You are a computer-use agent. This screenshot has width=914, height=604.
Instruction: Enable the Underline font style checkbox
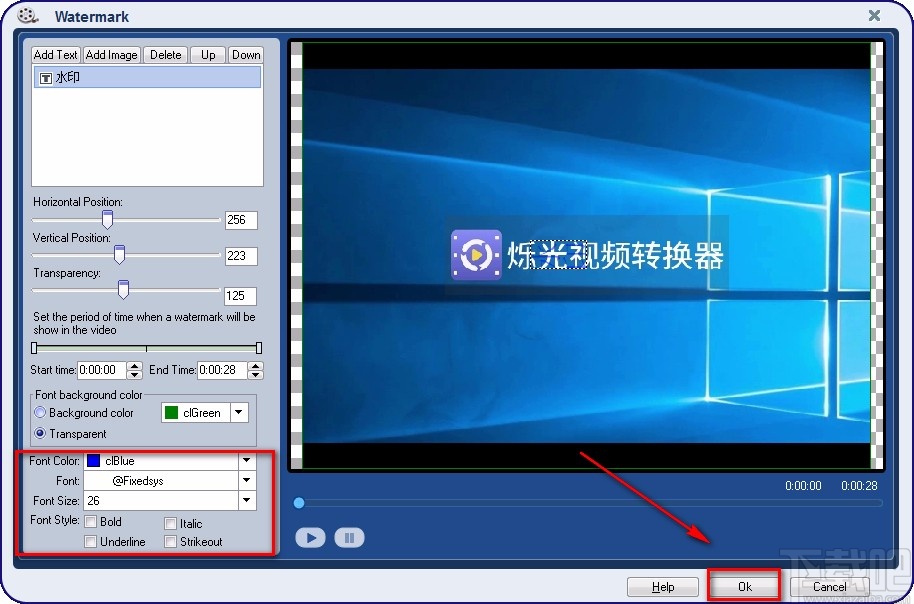pos(90,542)
